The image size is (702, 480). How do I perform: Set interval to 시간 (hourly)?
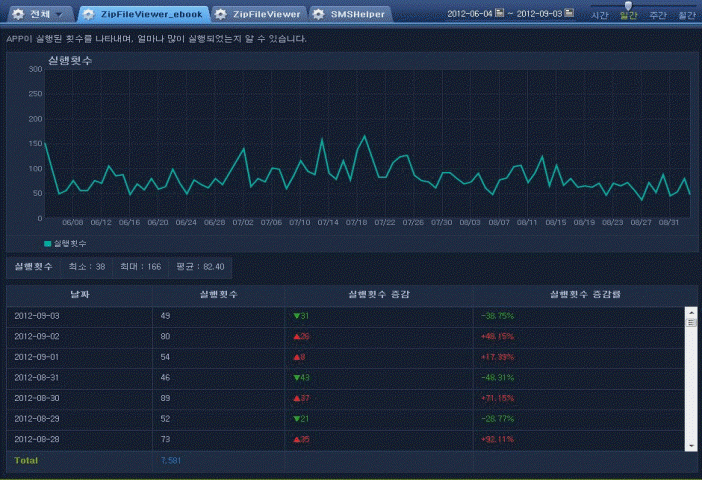599,16
